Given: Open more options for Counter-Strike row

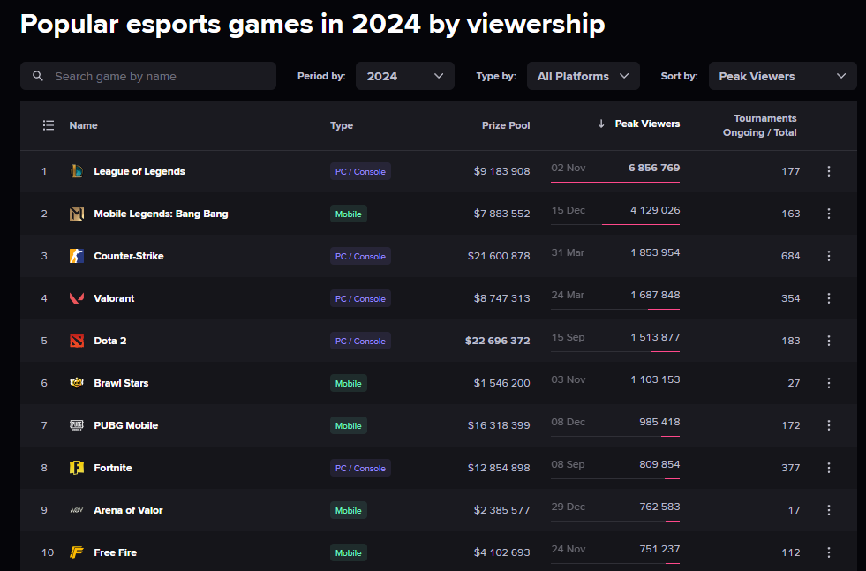Looking at the screenshot, I should 828,256.
